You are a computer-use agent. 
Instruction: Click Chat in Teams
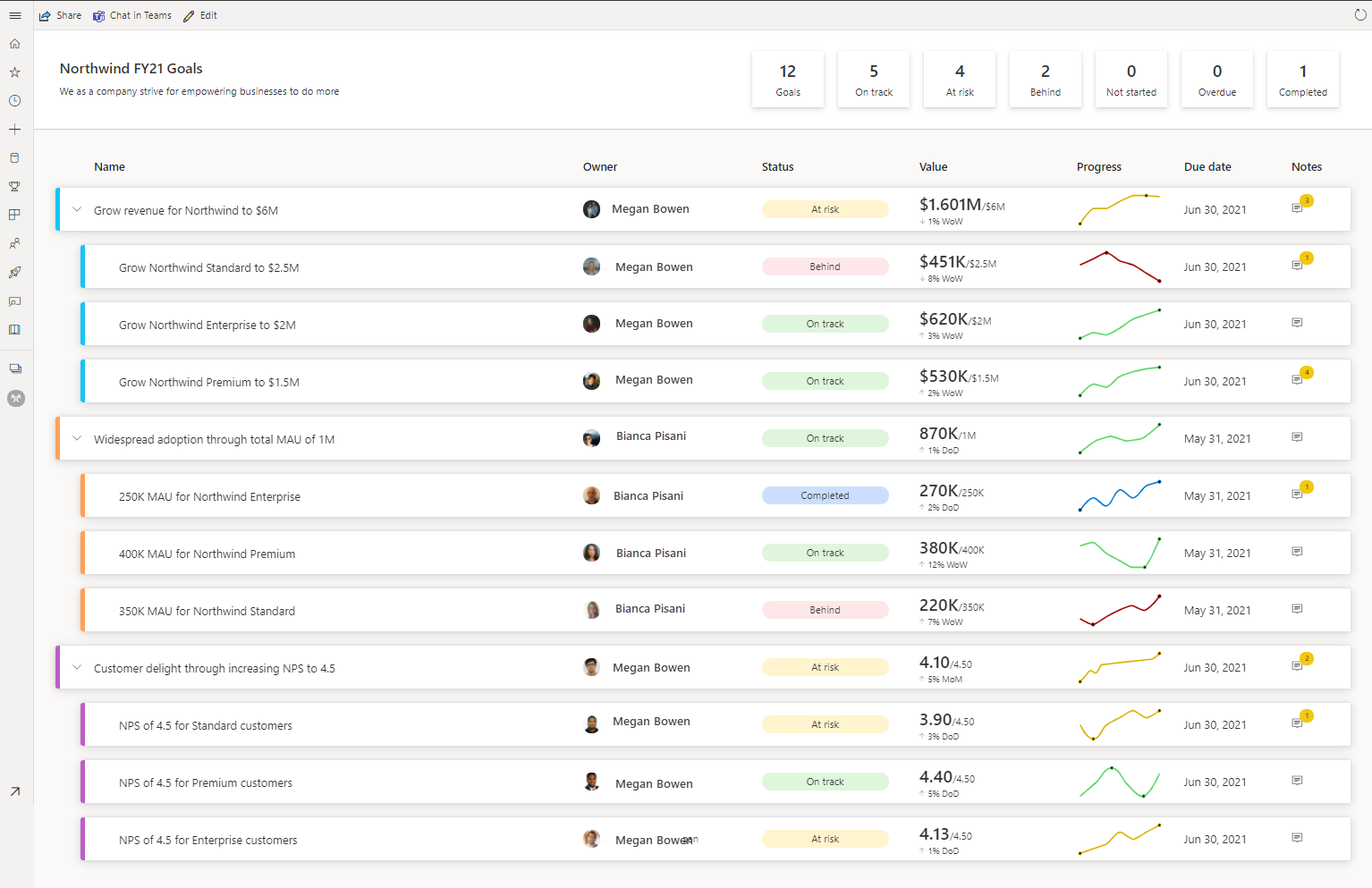point(132,15)
